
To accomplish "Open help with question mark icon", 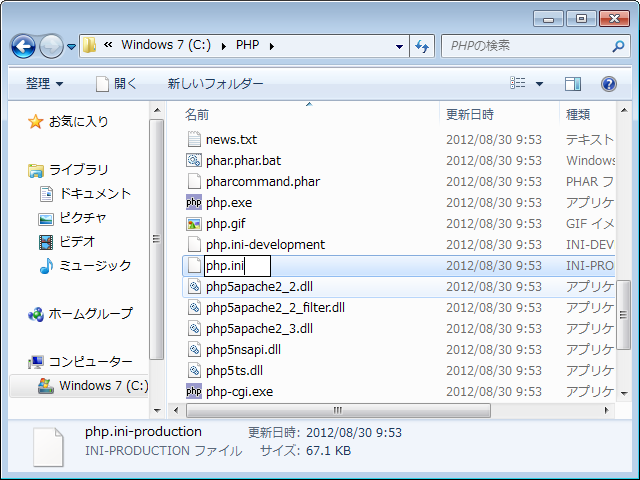I will click(x=609, y=84).
